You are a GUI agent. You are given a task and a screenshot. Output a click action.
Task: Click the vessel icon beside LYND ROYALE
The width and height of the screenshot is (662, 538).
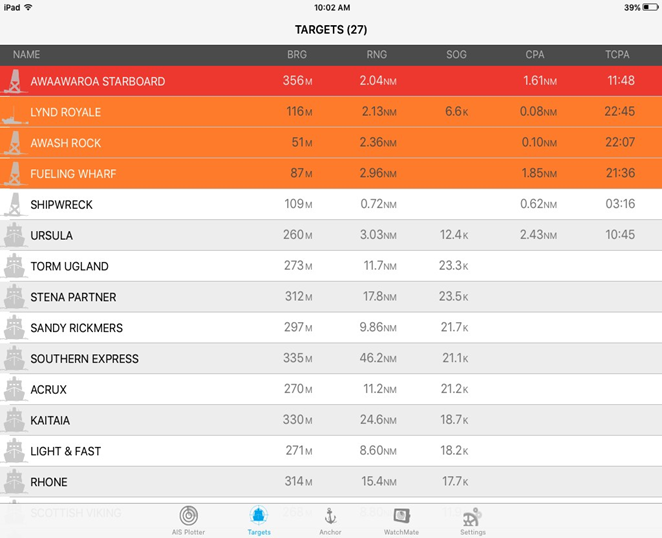click(x=15, y=115)
